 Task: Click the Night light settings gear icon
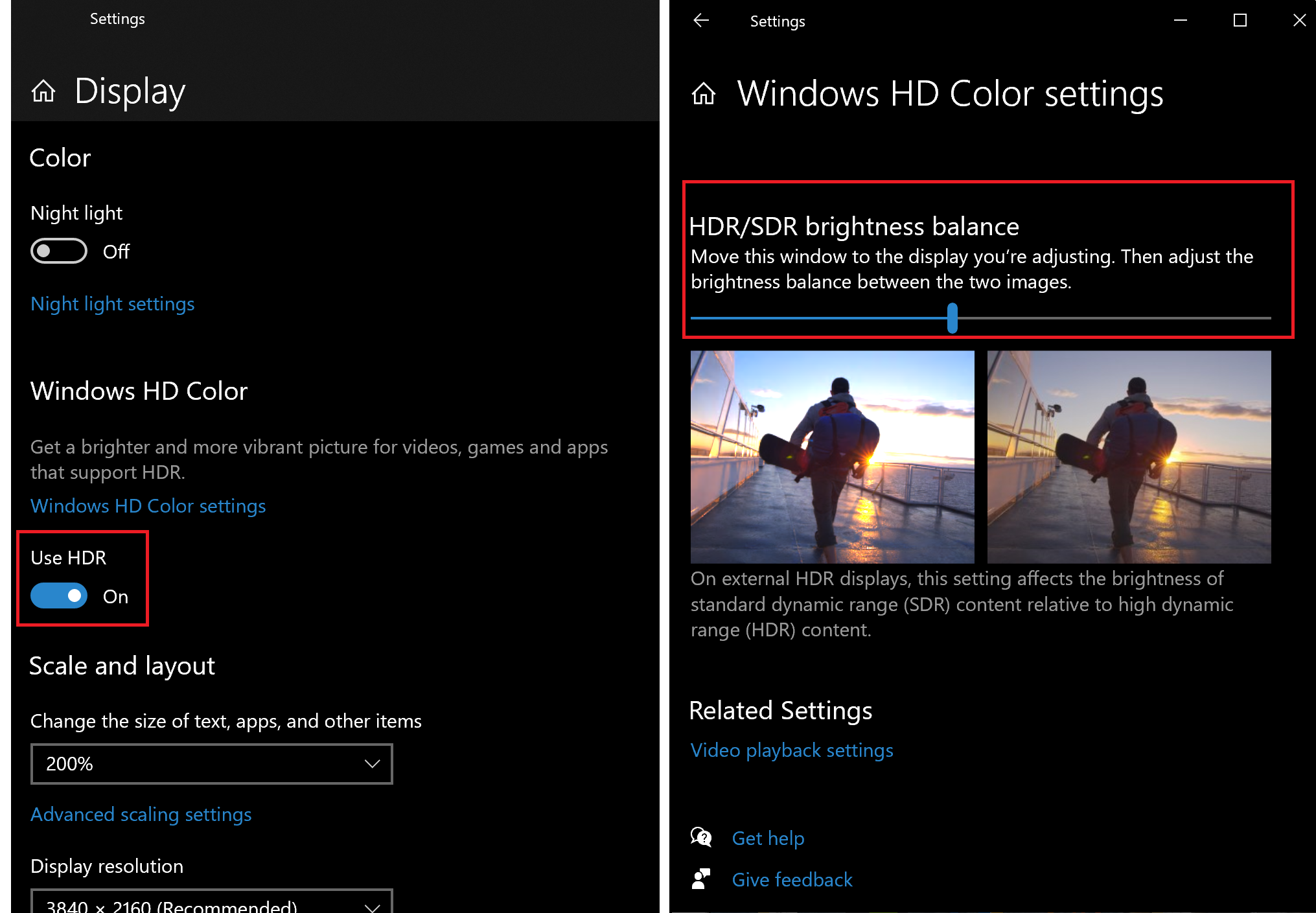click(112, 303)
